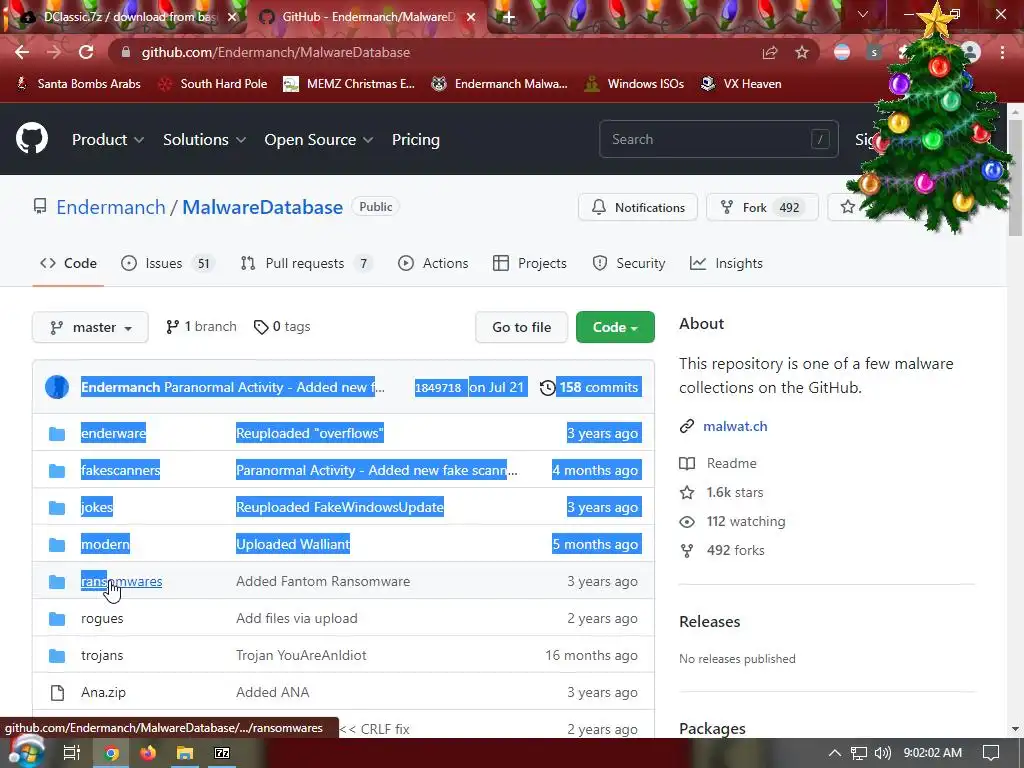Open the VX Heaven bookmark
1024x768 pixels.
[741, 84]
